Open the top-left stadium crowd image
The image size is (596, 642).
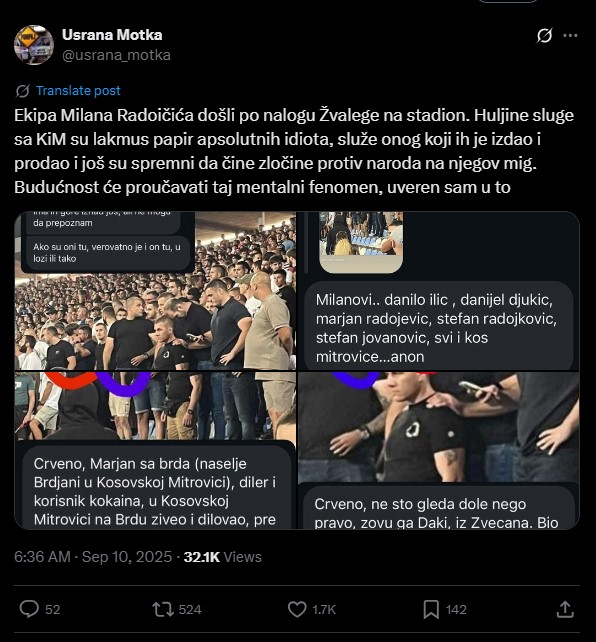coord(156,291)
